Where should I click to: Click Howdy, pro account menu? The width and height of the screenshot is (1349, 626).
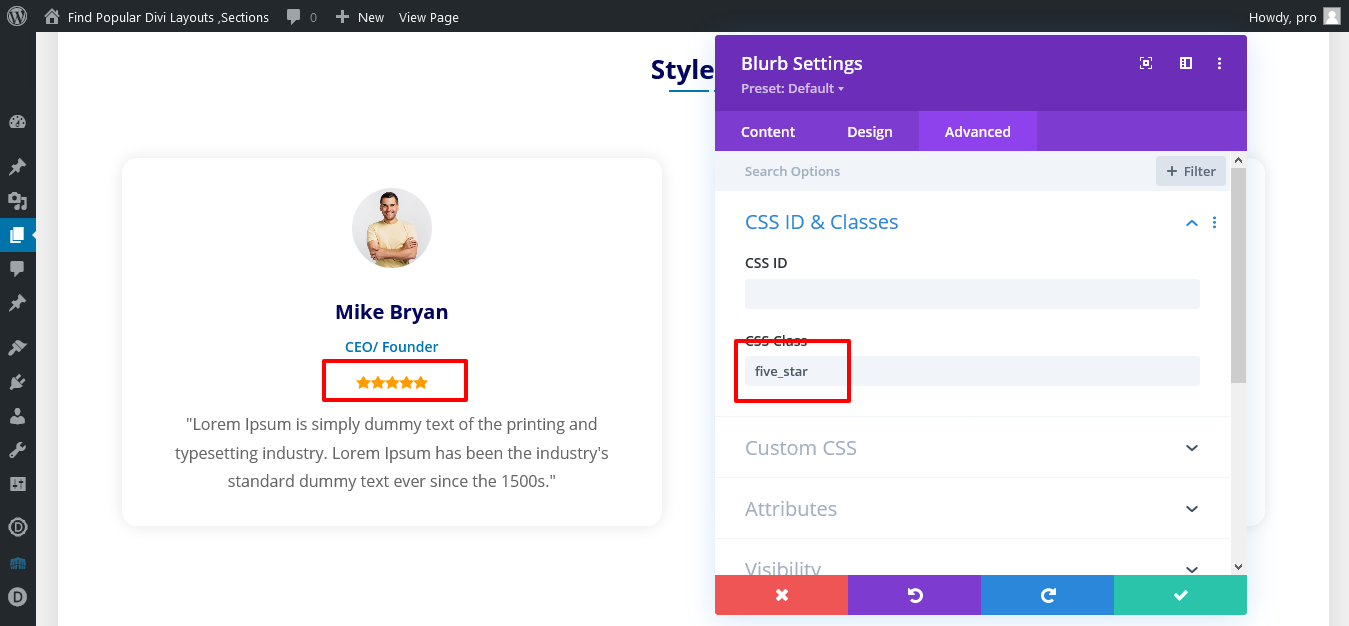pos(1283,17)
